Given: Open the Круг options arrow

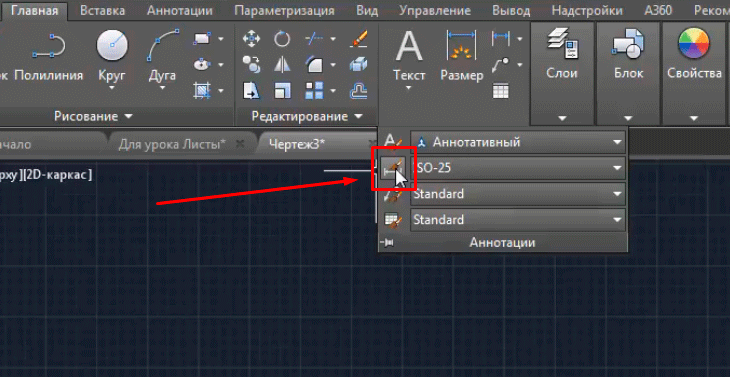Looking at the screenshot, I should tap(112, 87).
